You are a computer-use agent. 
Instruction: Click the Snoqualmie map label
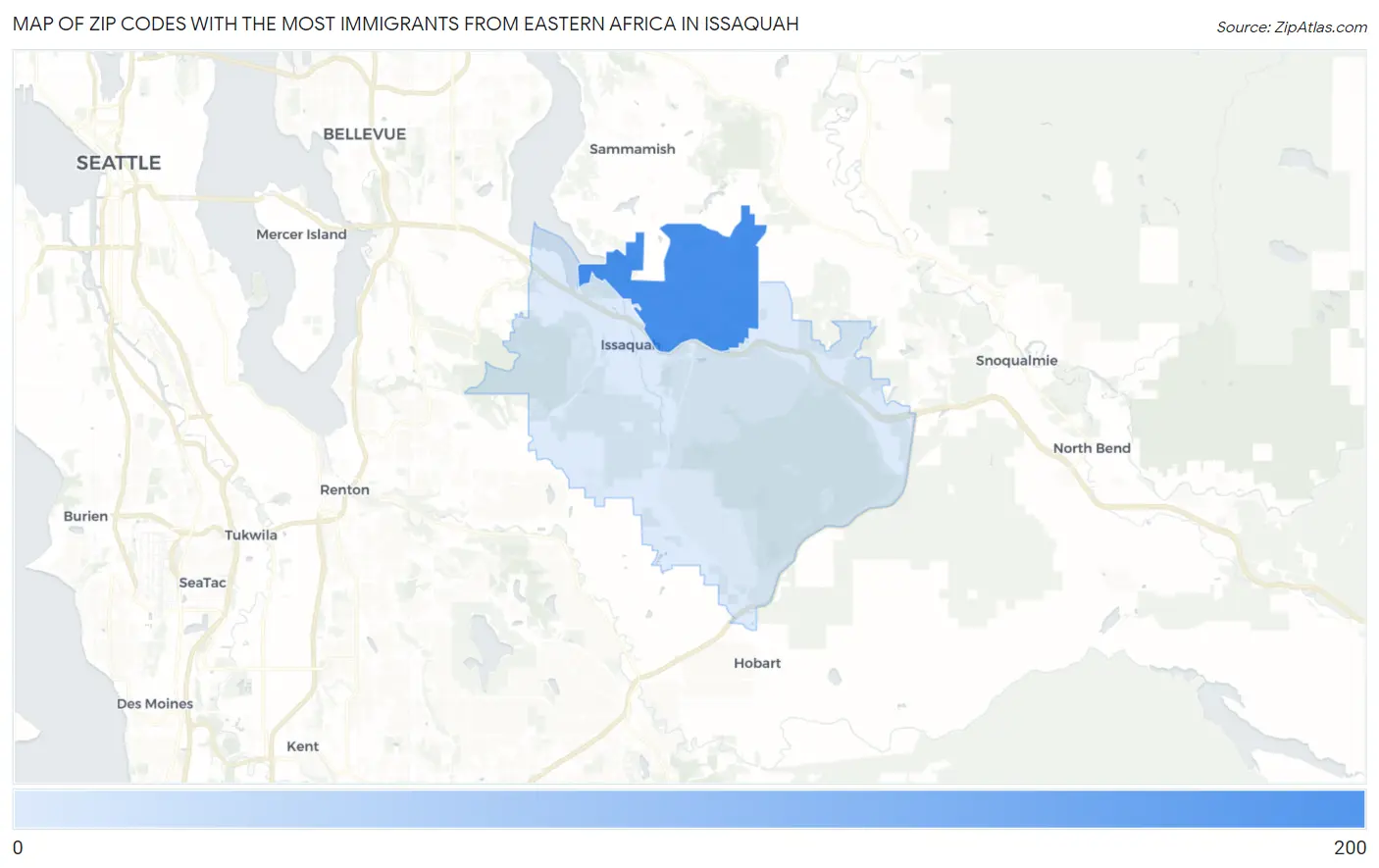click(1017, 361)
